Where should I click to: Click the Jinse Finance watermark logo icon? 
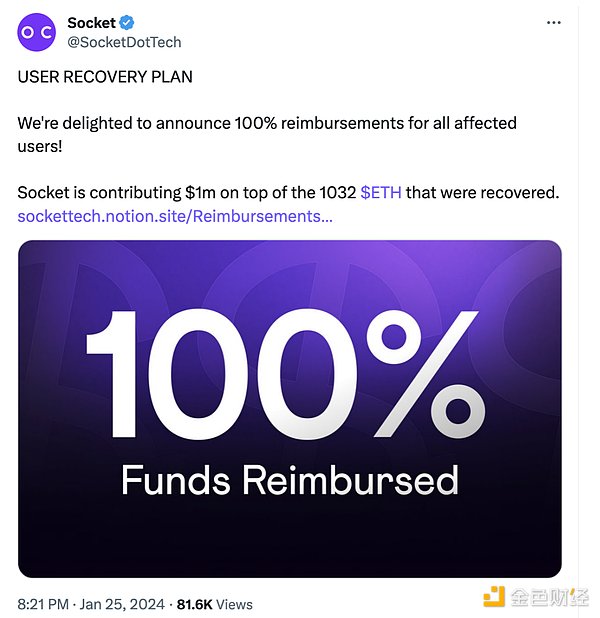pos(494,597)
